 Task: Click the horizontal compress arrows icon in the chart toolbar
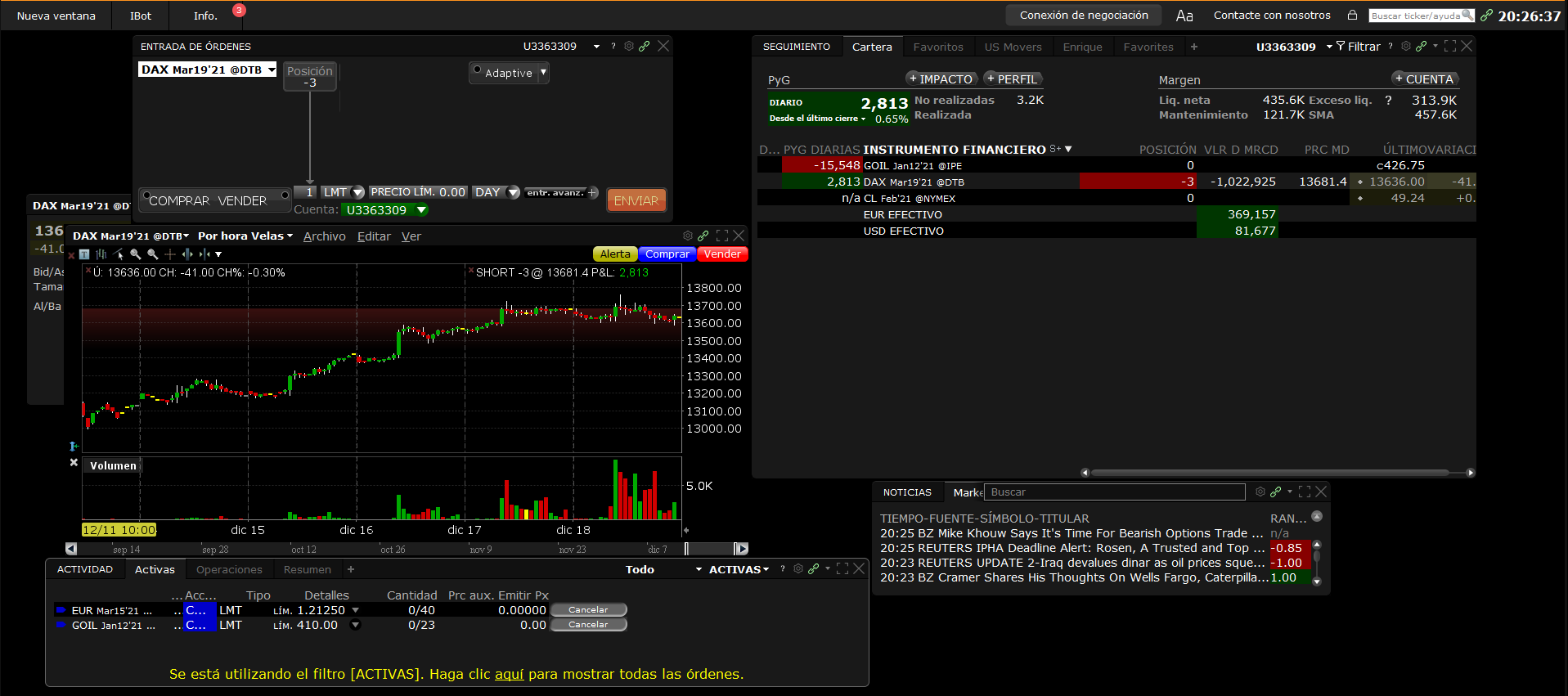coord(204,254)
